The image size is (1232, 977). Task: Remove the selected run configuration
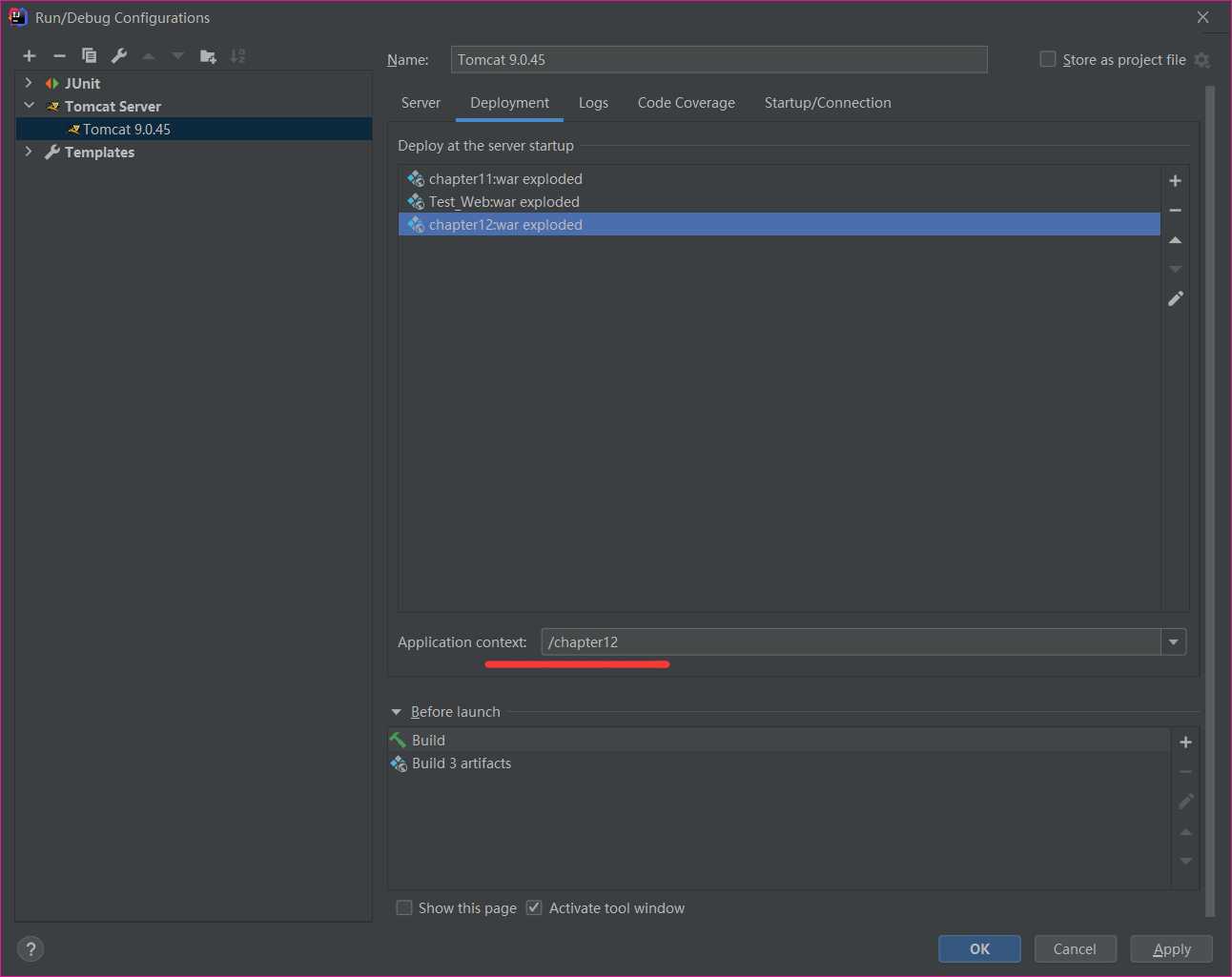[59, 56]
